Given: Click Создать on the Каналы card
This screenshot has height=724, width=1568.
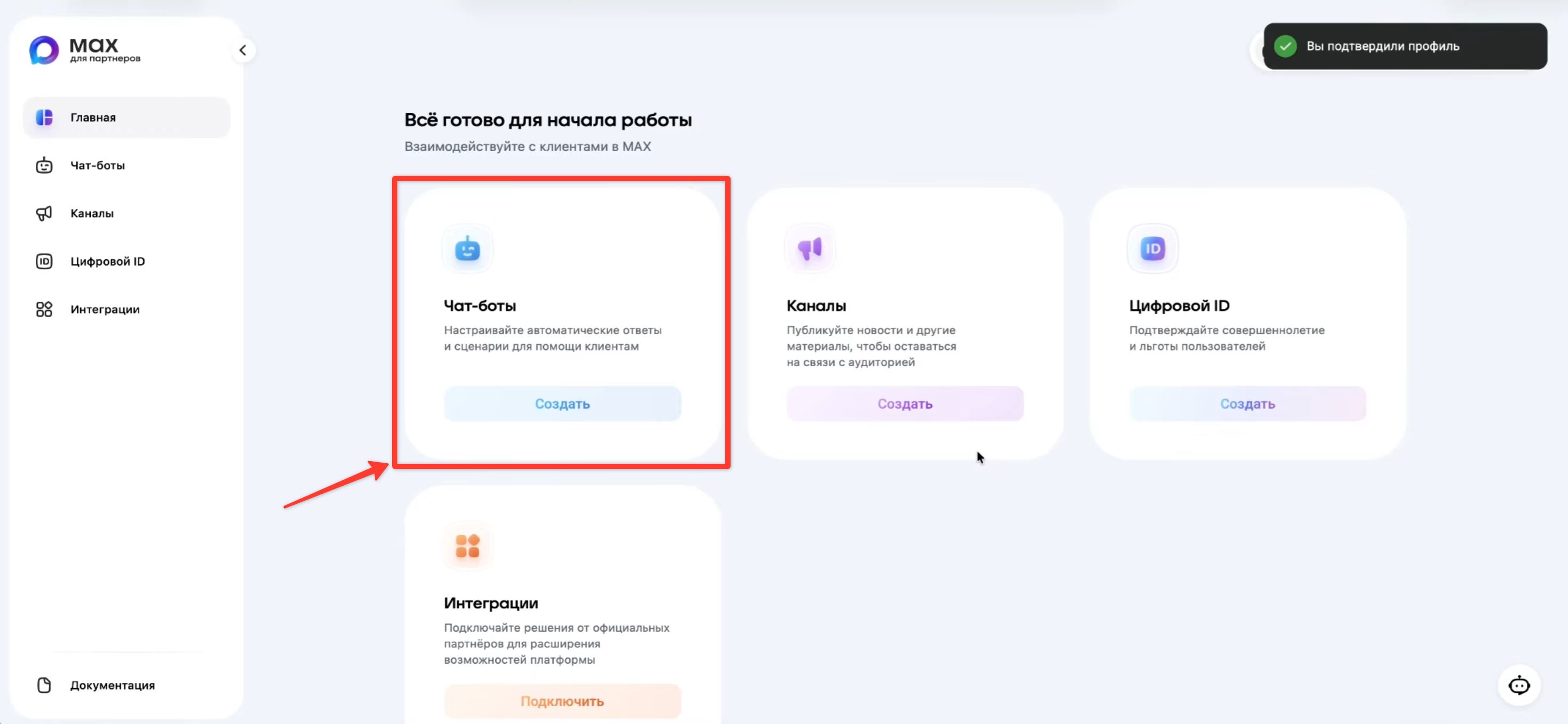Looking at the screenshot, I should (905, 404).
